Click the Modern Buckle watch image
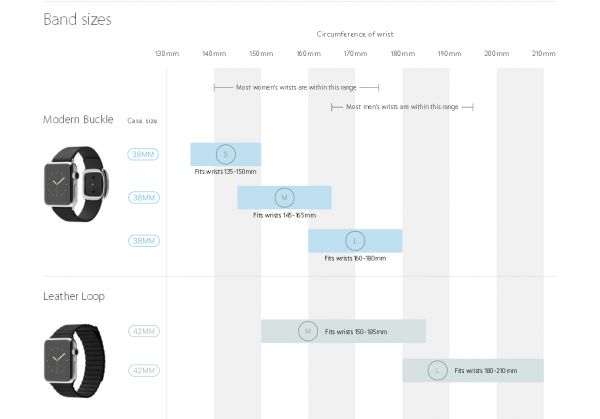 (77, 184)
